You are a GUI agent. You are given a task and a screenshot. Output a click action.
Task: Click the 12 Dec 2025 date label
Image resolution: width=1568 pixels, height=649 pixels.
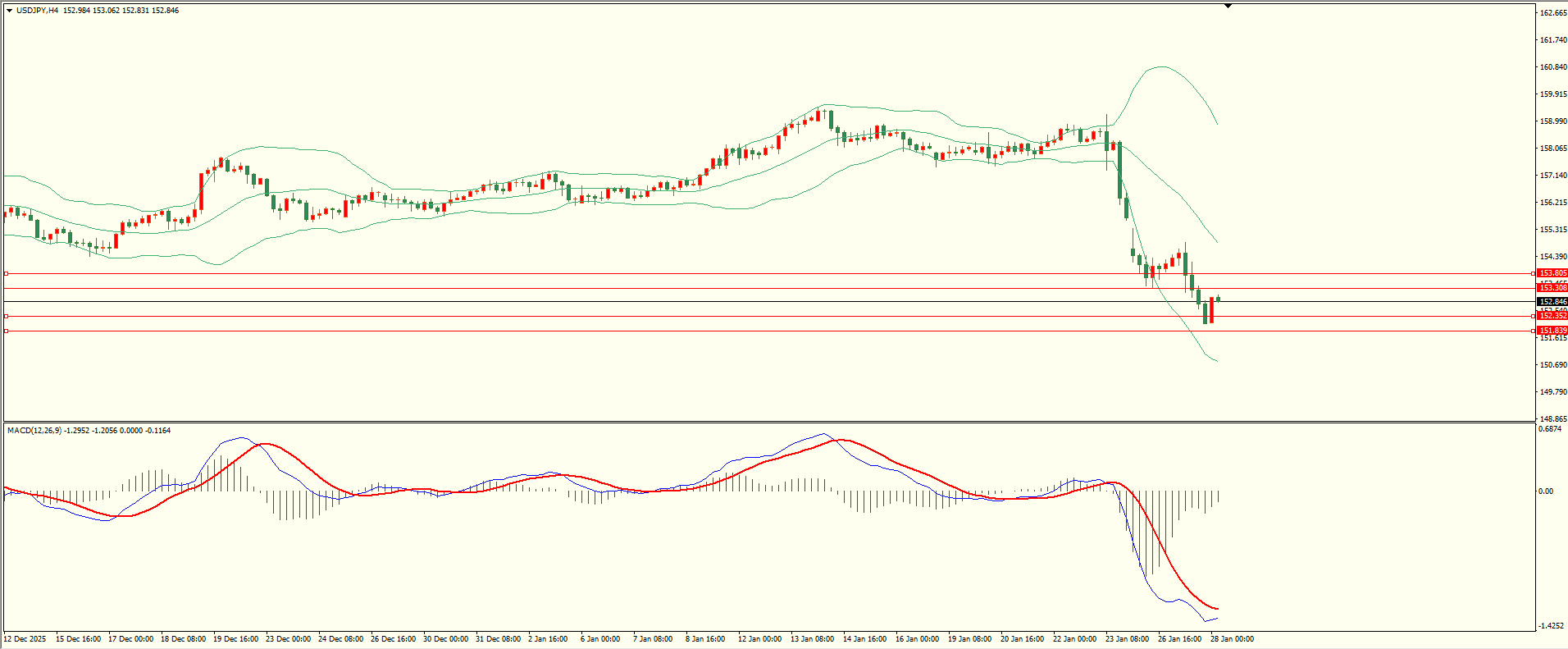tap(25, 639)
